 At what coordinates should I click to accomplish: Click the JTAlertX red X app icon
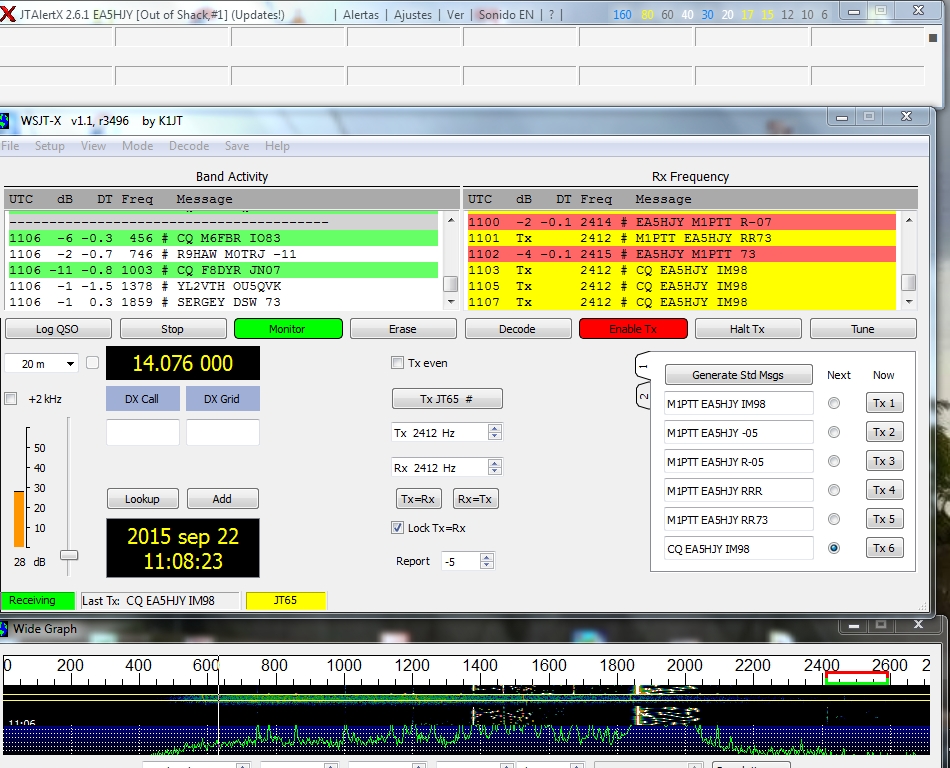coord(7,13)
